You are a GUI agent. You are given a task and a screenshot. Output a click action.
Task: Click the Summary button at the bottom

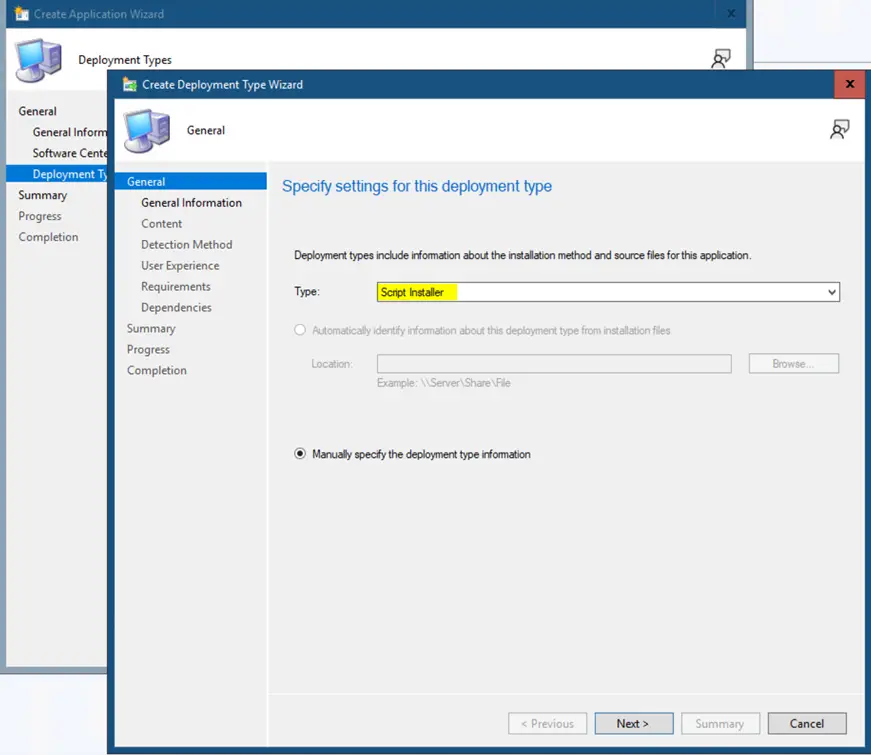pyautogui.click(x=720, y=723)
